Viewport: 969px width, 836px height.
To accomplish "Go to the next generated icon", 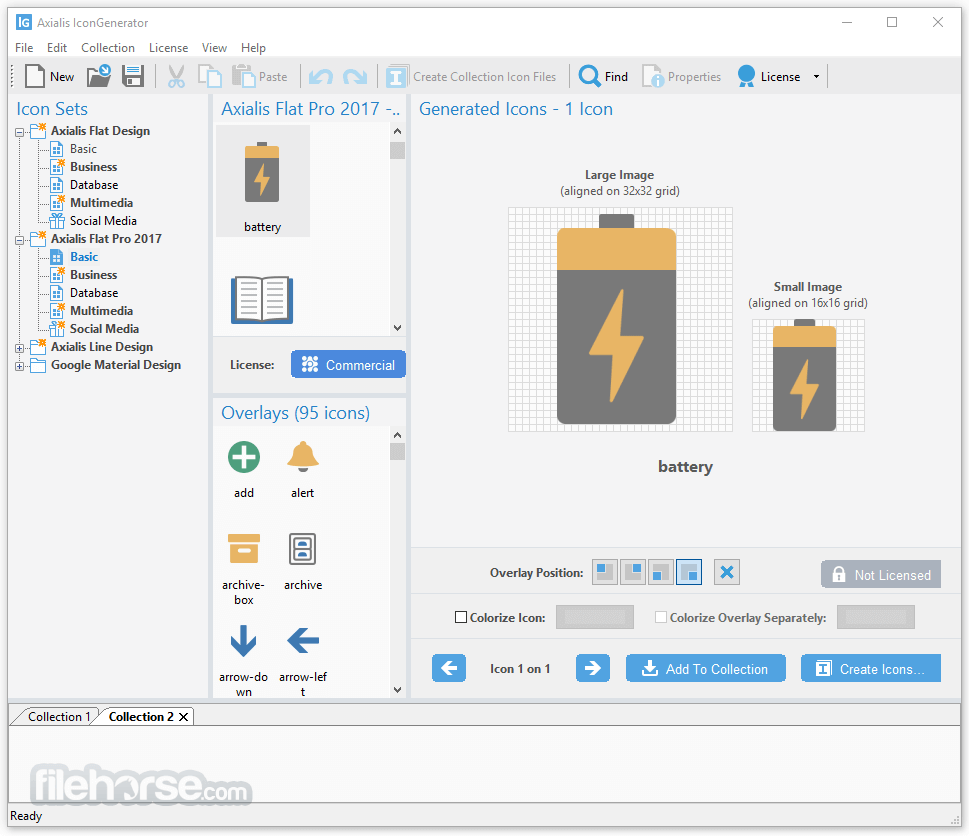I will [x=593, y=668].
